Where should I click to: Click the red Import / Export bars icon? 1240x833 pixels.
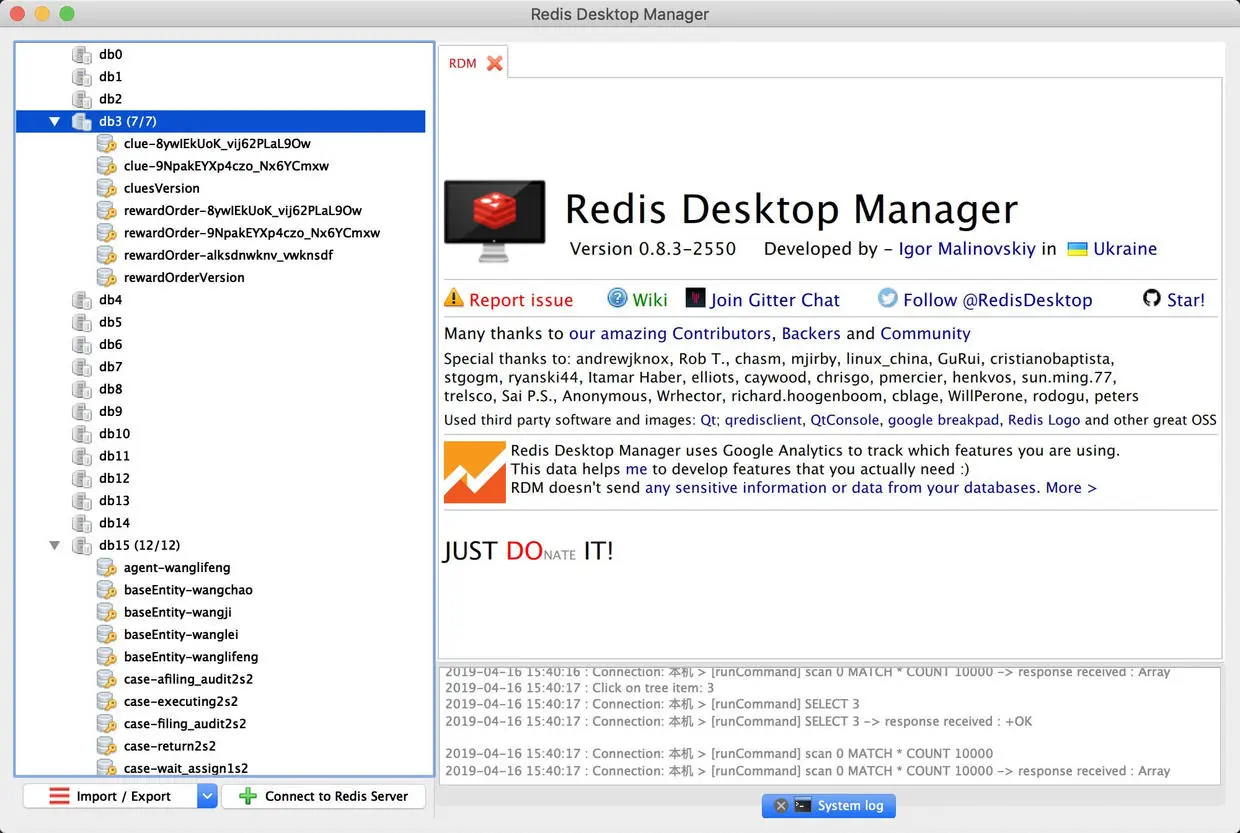click(60, 796)
